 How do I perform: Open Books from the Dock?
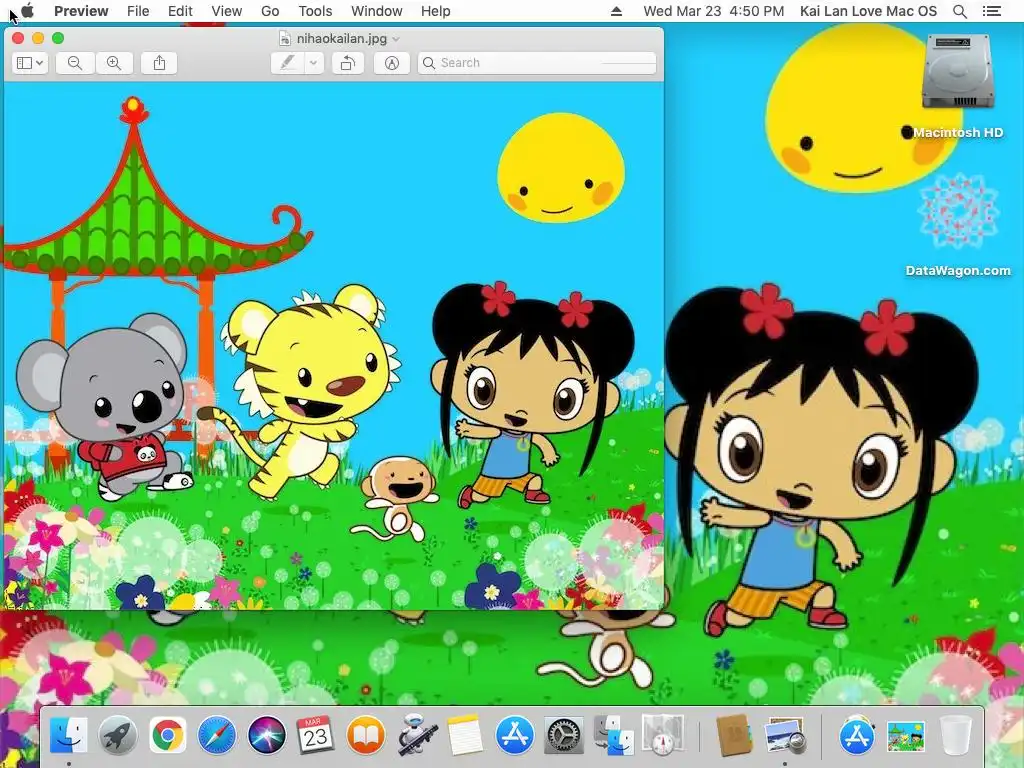tap(366, 735)
